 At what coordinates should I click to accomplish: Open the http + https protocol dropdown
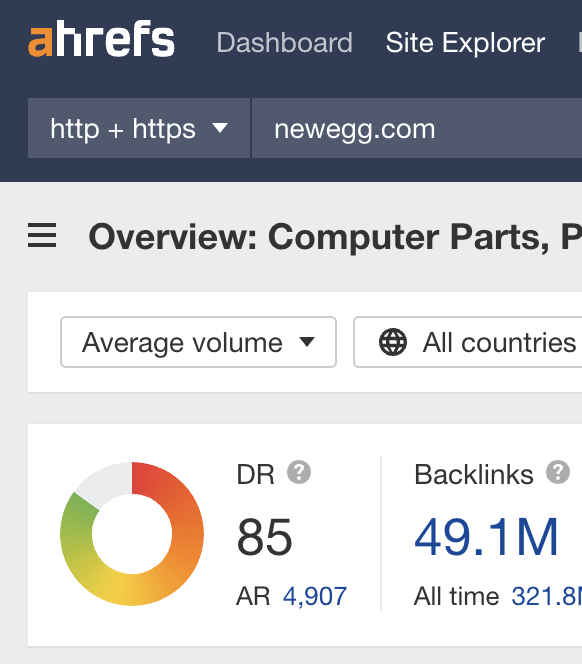(x=139, y=128)
